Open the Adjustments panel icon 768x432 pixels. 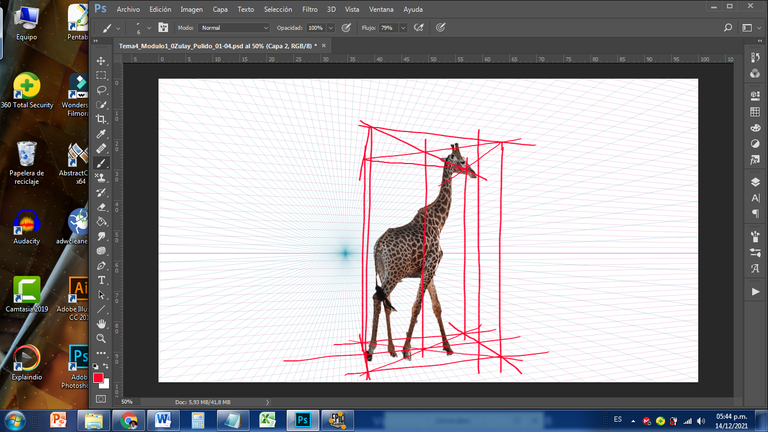tap(755, 144)
